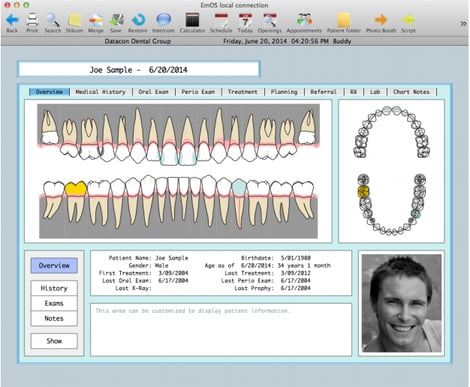Select the light blue lower tooth with root canal
This screenshot has height=387, width=470.
[239, 203]
